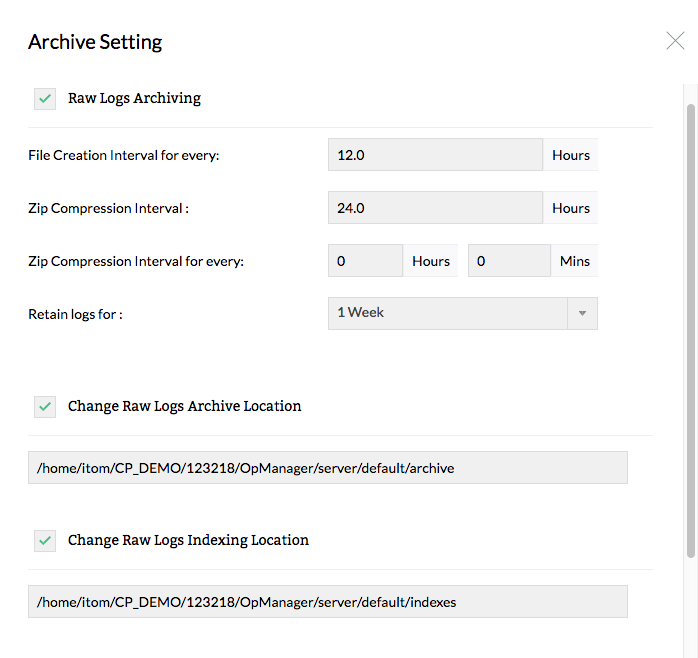
Task: Click the Zip Compression Hours input field
Action: tap(365, 261)
